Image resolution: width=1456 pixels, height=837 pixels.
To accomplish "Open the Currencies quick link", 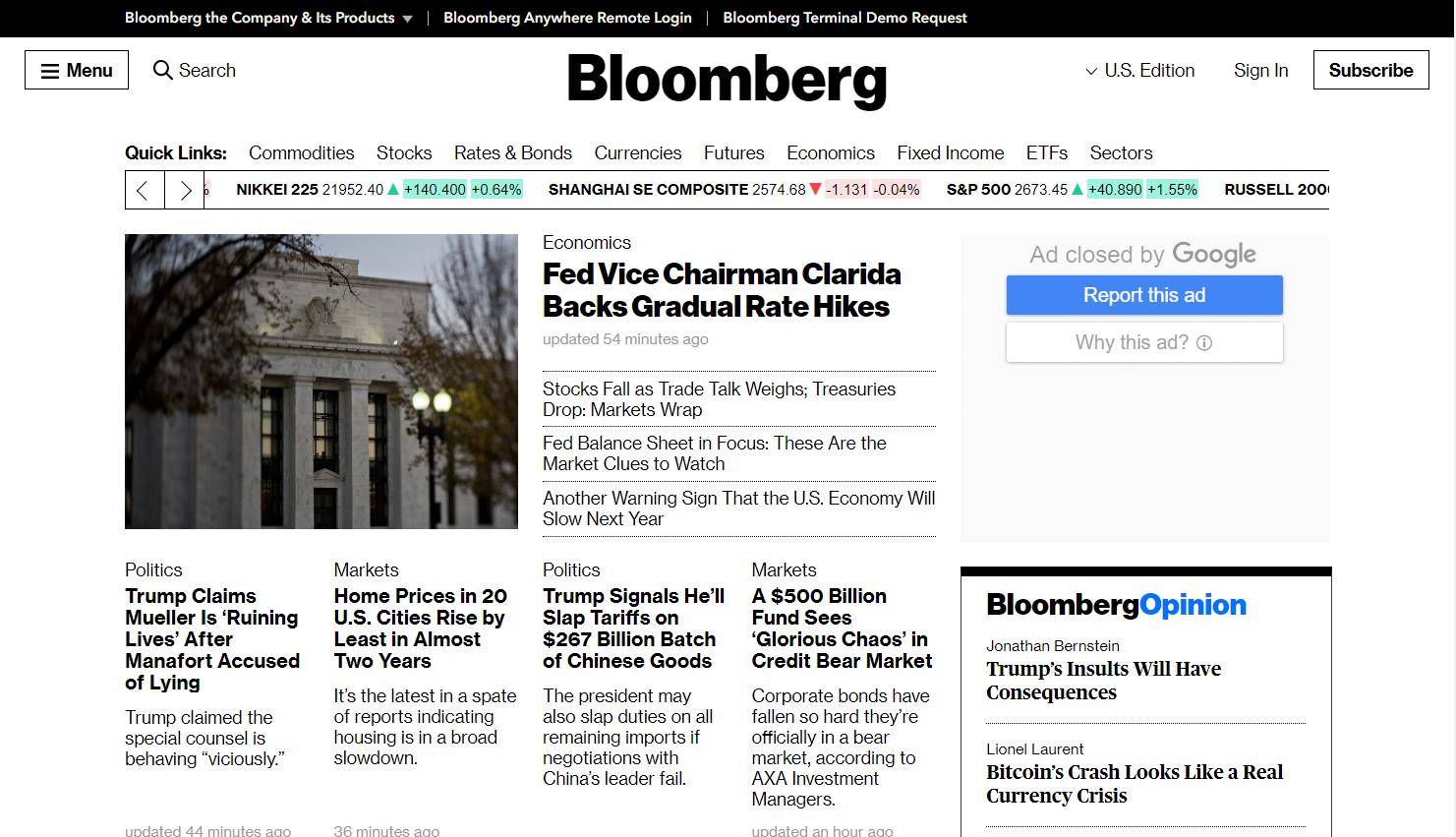I will pyautogui.click(x=638, y=152).
